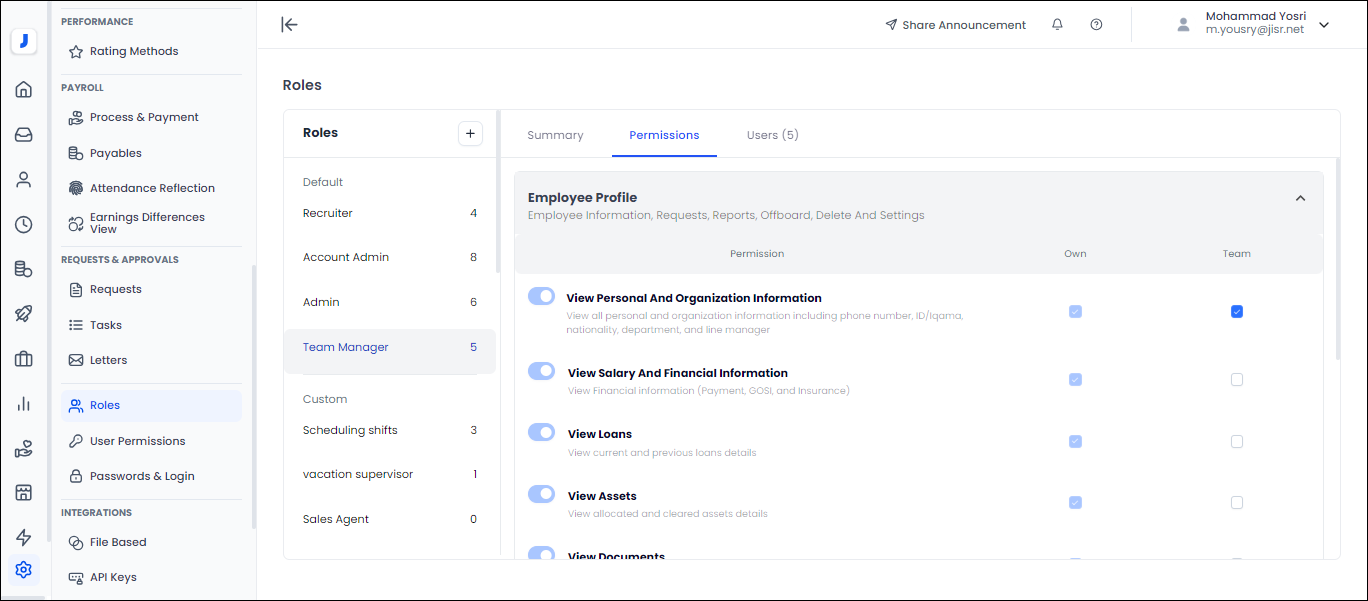Turn off the View Loans toggle
The height and width of the screenshot is (601, 1368).
(x=541, y=432)
